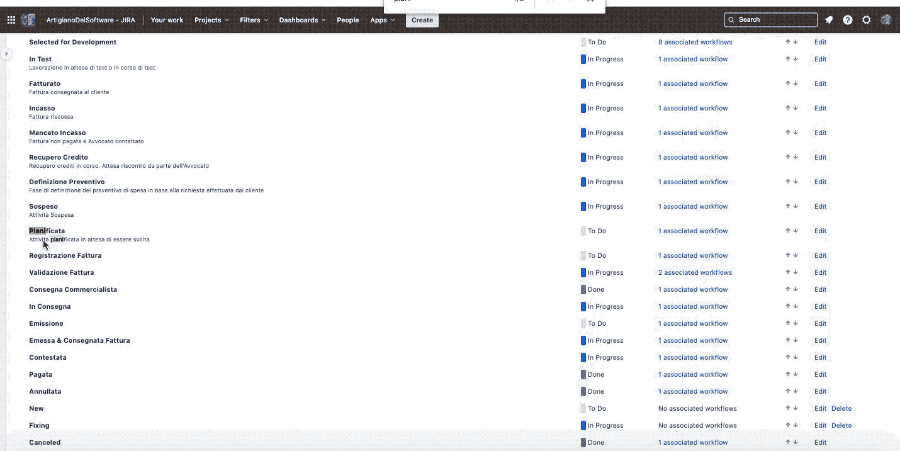Move Pianificata status up with arrow

click(x=788, y=231)
